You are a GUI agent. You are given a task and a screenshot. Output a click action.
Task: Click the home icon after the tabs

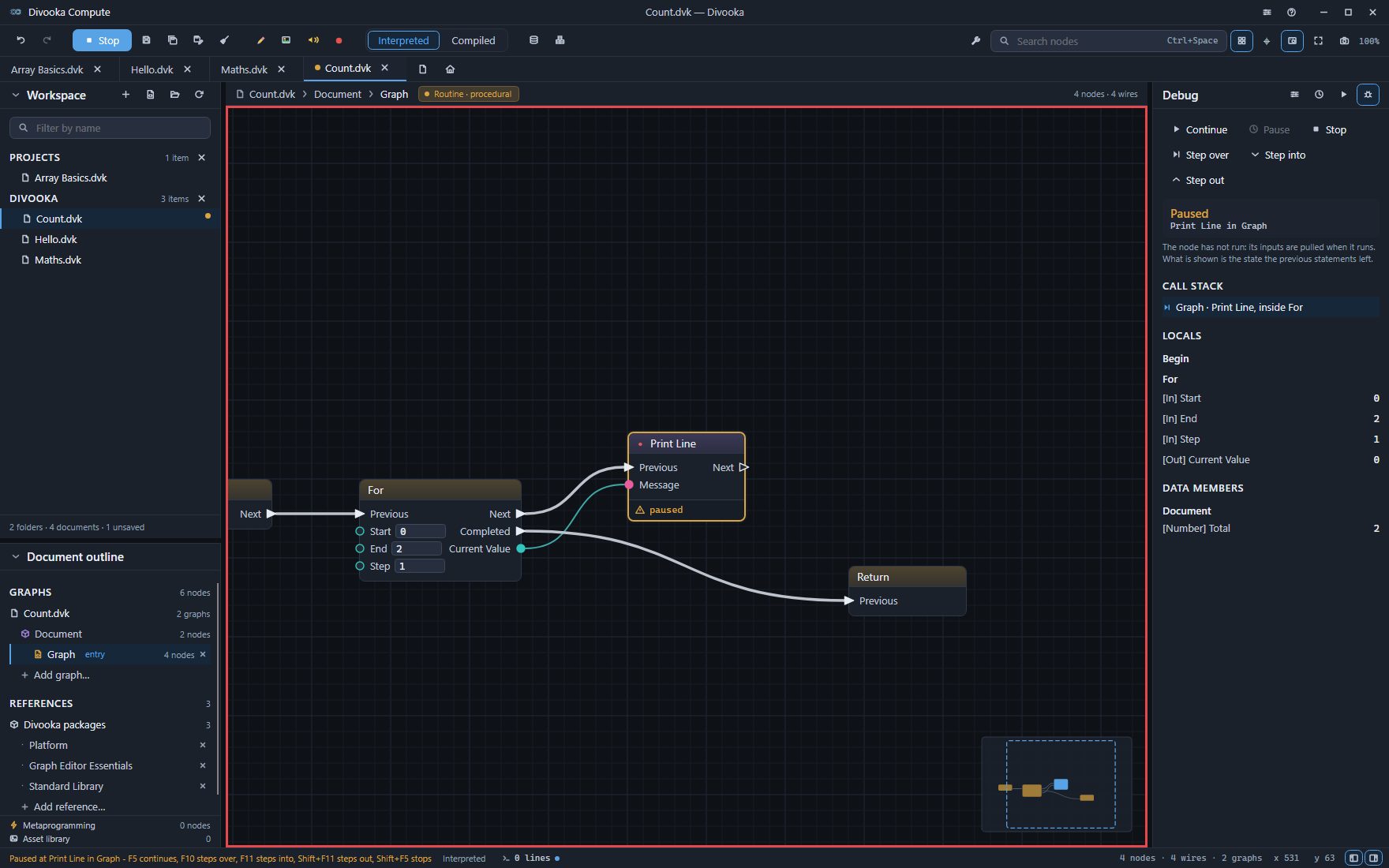pos(450,69)
